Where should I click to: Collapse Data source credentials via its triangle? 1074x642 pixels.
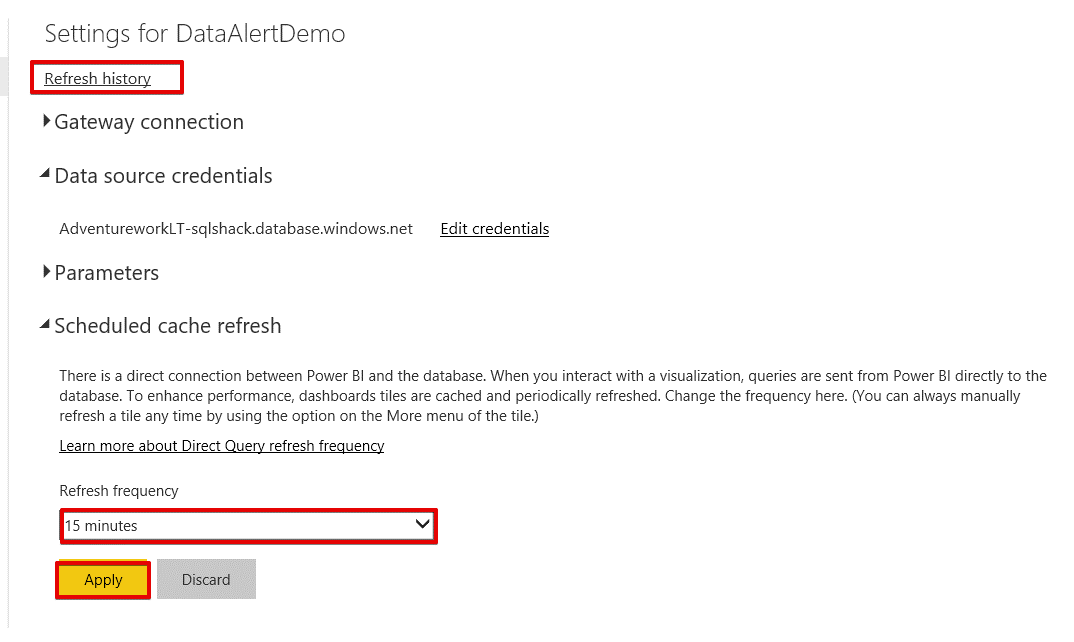coord(46,174)
